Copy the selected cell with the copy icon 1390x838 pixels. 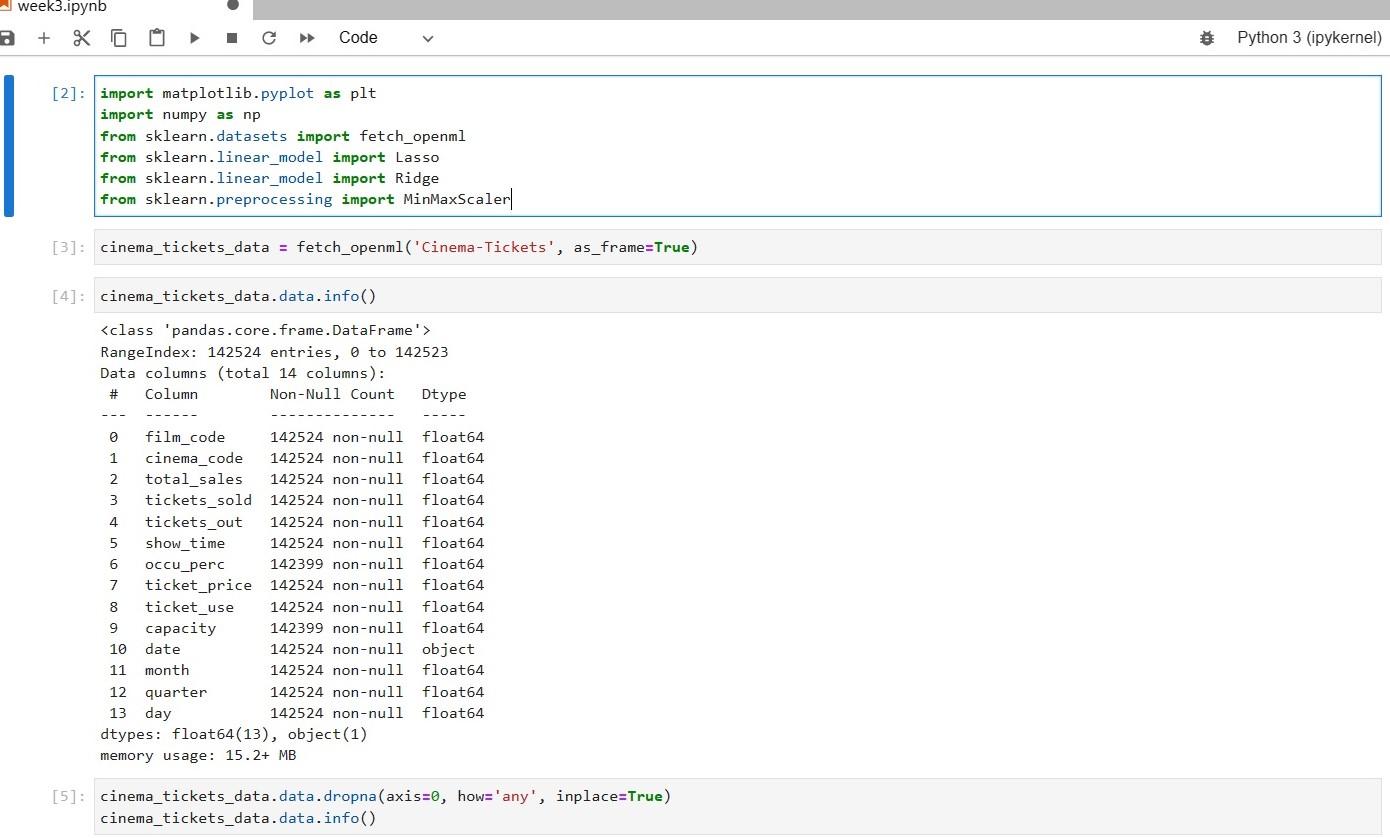119,38
